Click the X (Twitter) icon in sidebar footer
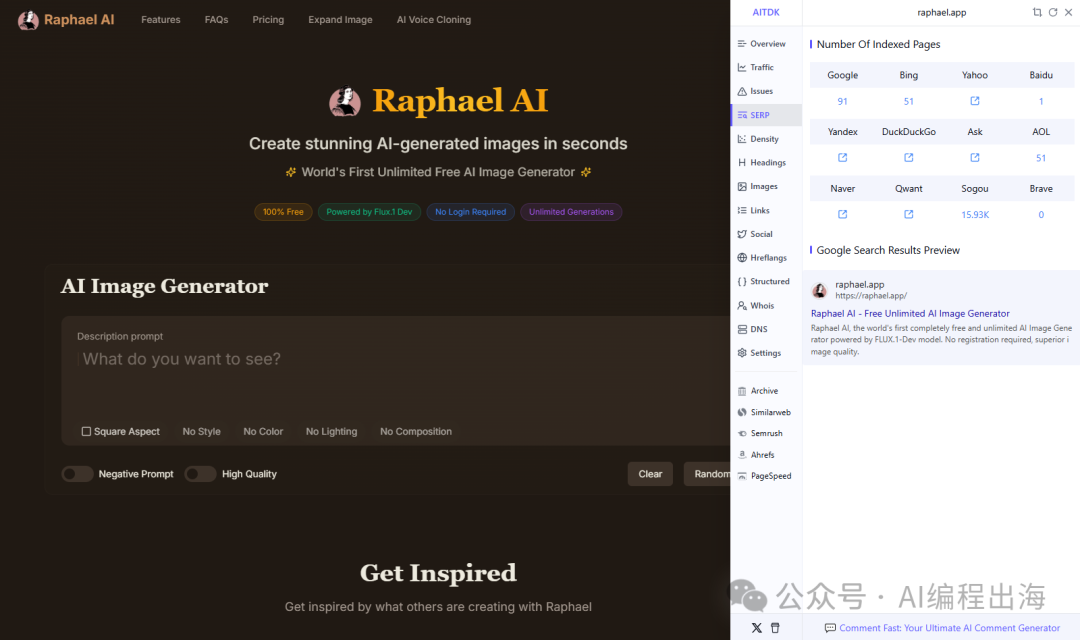Viewport: 1080px width, 640px height. point(756,628)
